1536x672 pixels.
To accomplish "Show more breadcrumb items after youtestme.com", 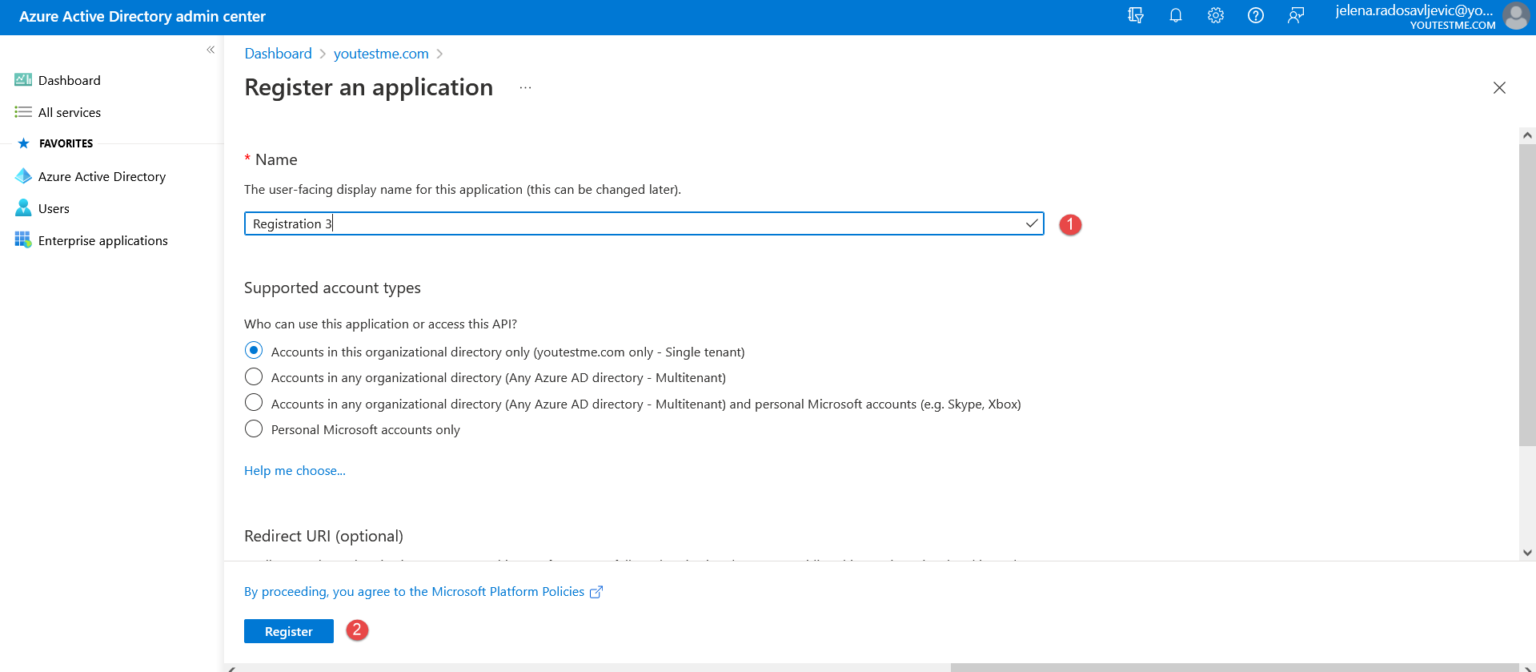I will pyautogui.click(x=441, y=53).
